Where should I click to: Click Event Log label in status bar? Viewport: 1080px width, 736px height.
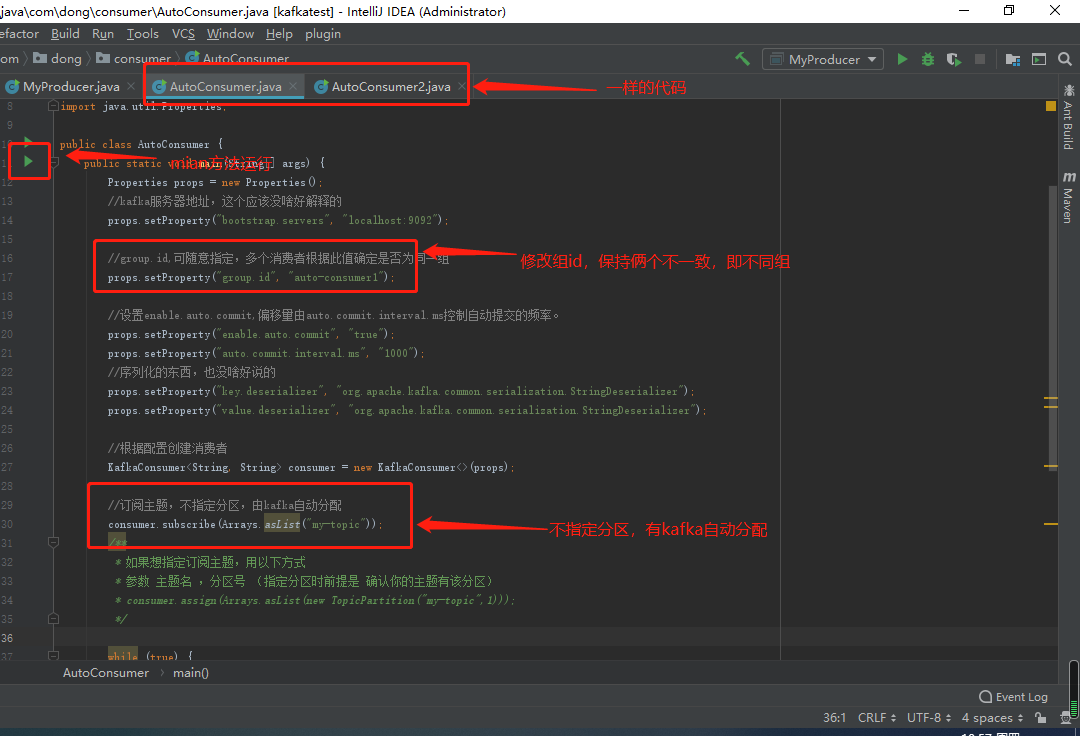1021,697
